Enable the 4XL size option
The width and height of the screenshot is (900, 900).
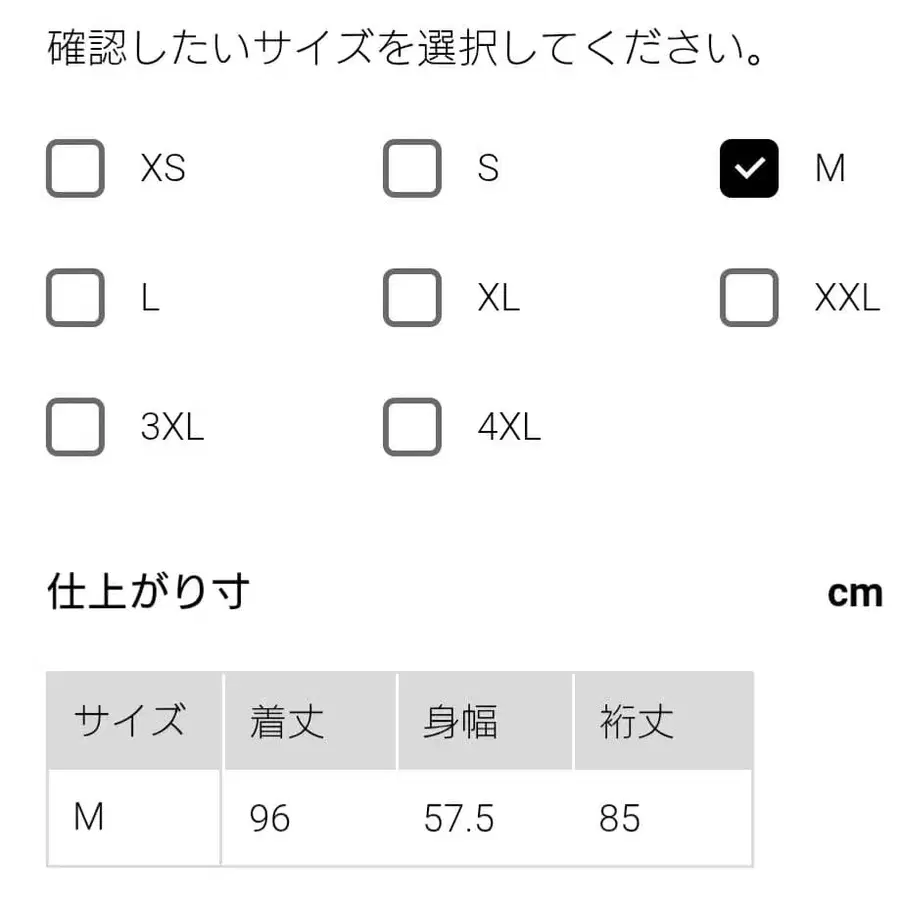tap(411, 427)
